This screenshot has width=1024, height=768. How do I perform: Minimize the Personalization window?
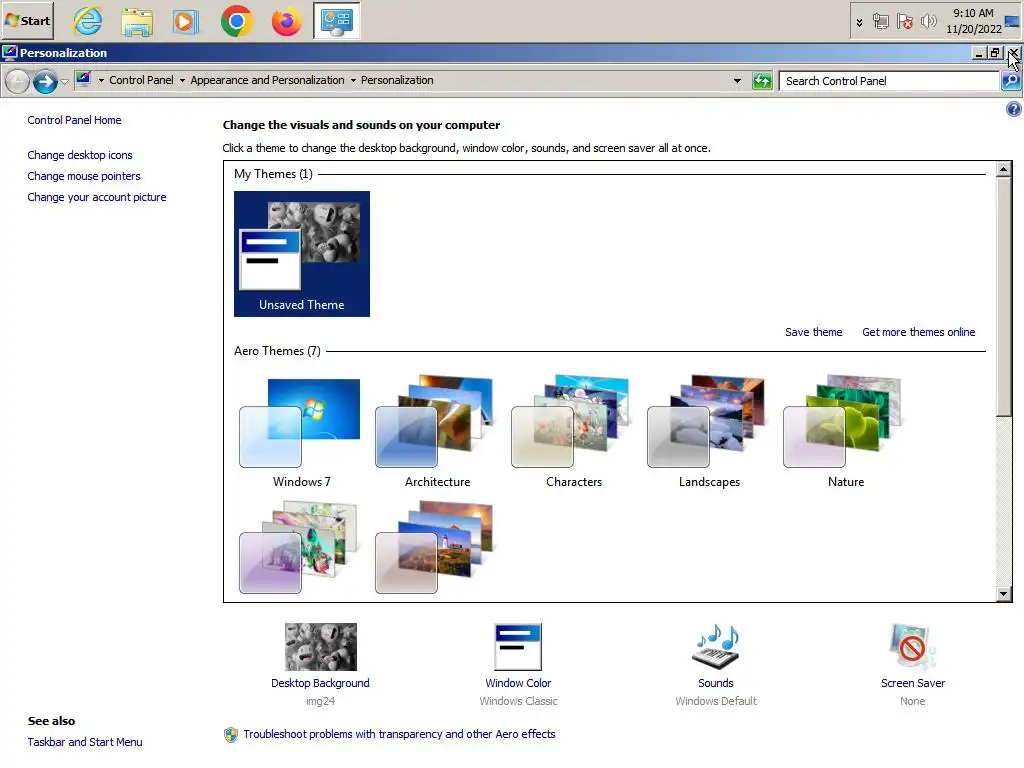click(978, 53)
